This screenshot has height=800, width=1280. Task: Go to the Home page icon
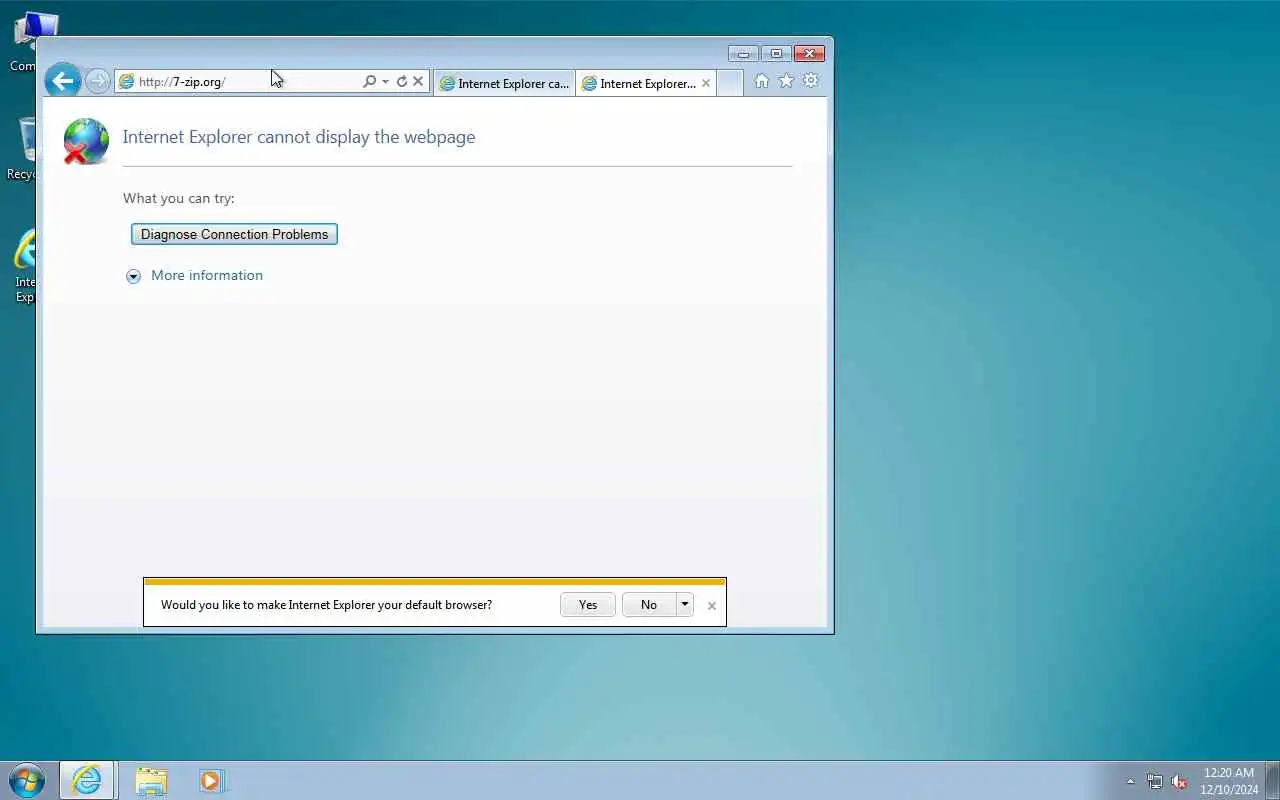pos(762,81)
